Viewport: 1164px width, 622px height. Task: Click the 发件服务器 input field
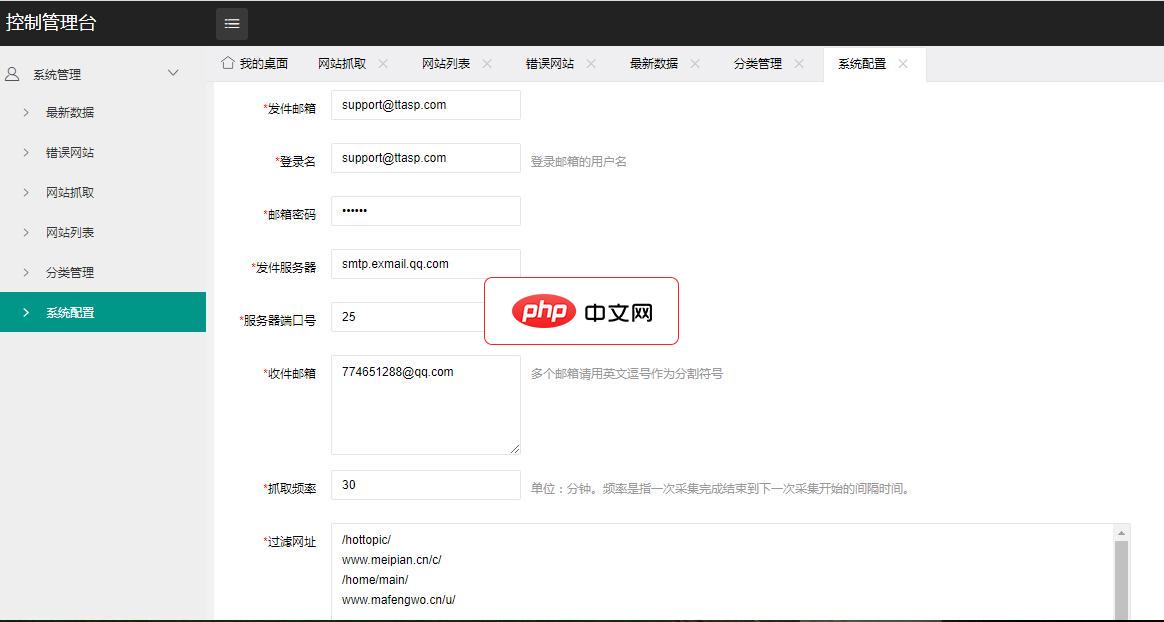coord(426,264)
